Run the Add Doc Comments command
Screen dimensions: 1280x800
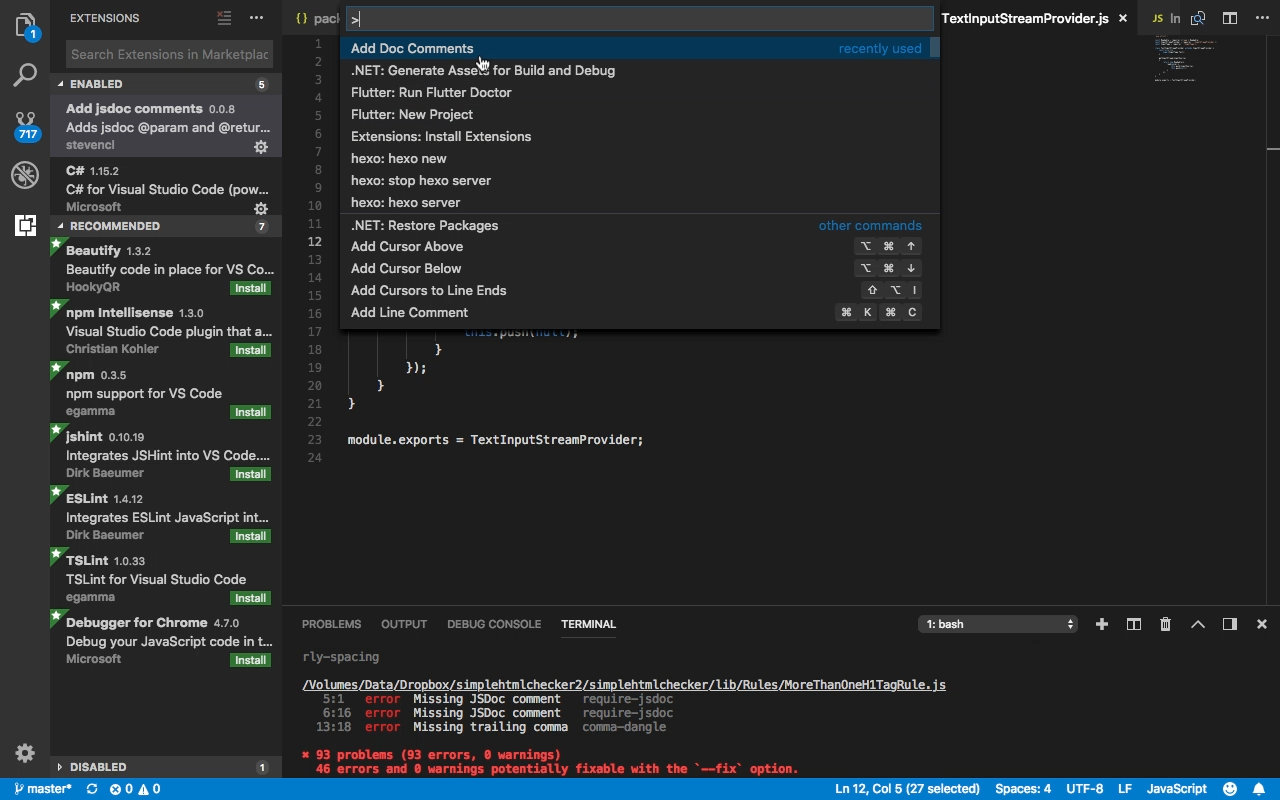[x=640, y=48]
